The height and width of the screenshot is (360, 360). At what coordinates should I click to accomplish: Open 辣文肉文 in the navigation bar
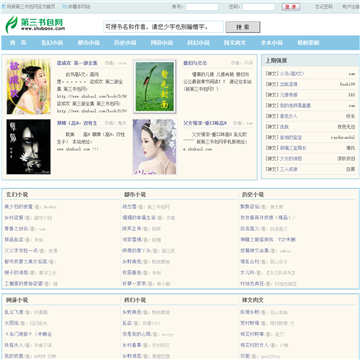tap(235, 43)
